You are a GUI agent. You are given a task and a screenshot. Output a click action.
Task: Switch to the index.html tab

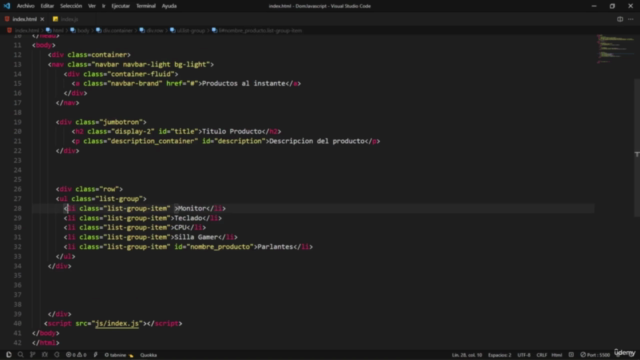coord(24,19)
